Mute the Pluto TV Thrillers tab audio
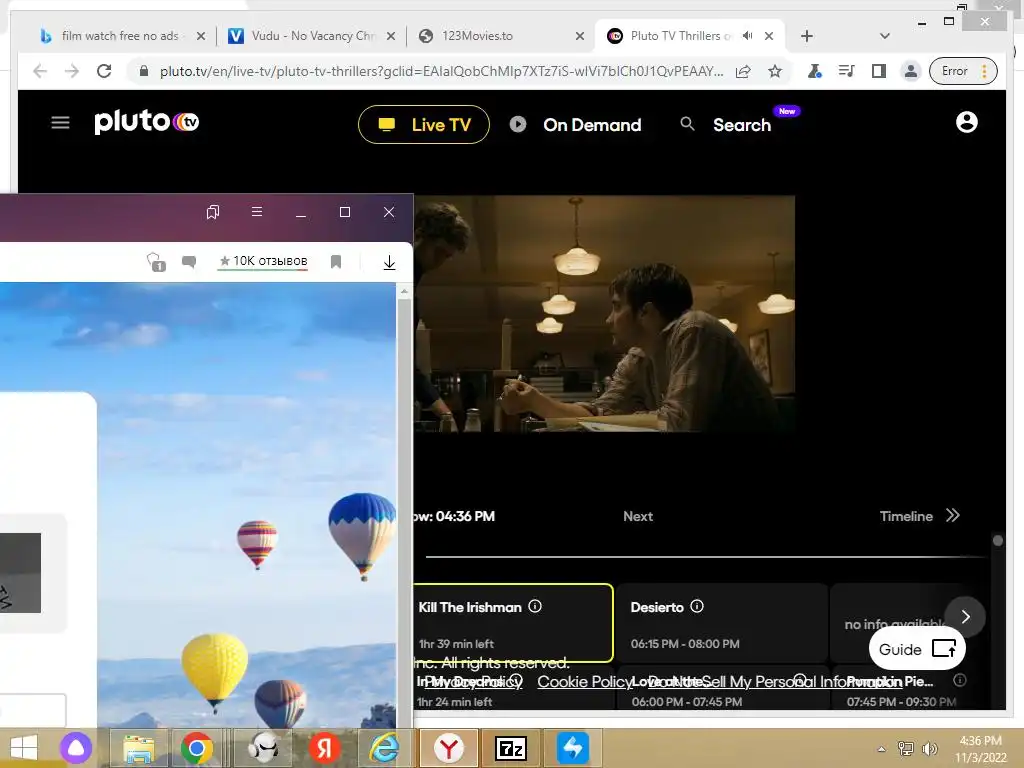 tap(748, 36)
